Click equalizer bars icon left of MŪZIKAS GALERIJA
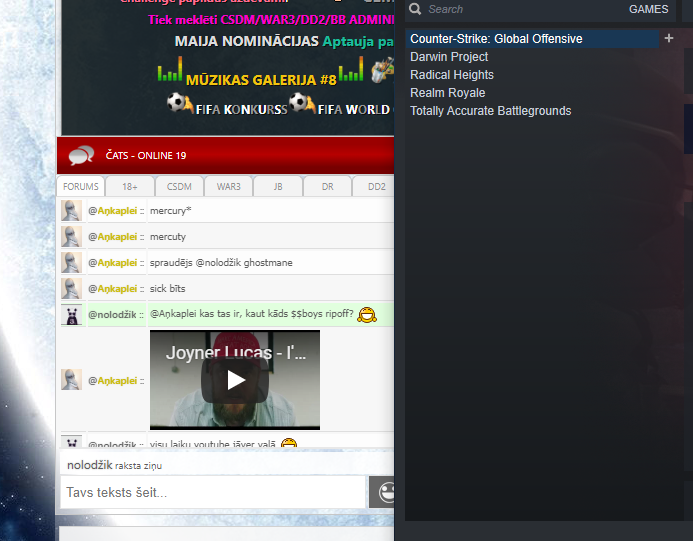The width and height of the screenshot is (693, 541). (x=170, y=69)
